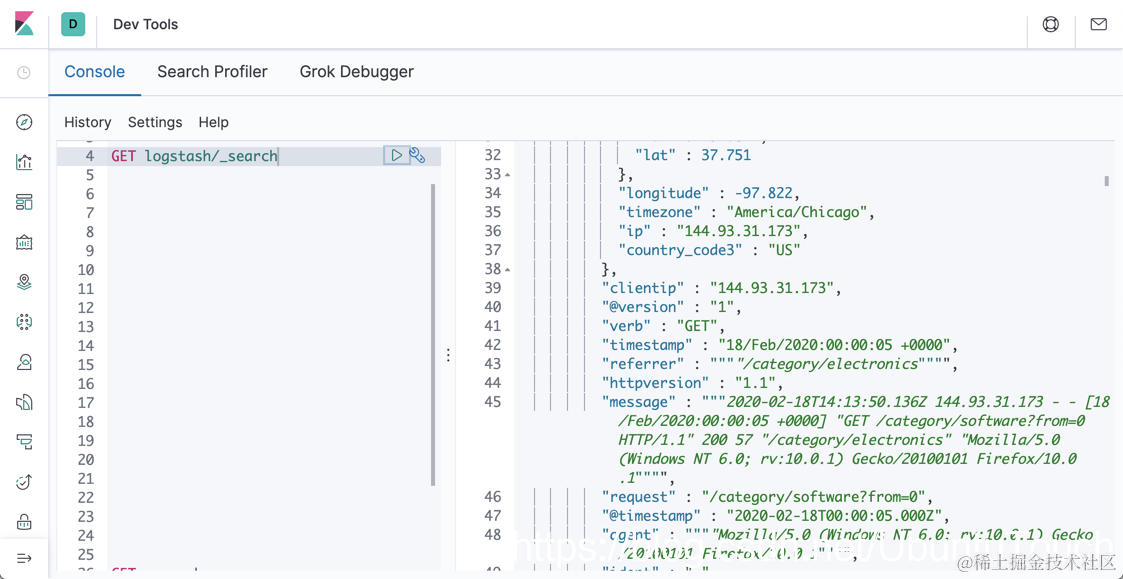Open the wrench request options

pos(418,155)
